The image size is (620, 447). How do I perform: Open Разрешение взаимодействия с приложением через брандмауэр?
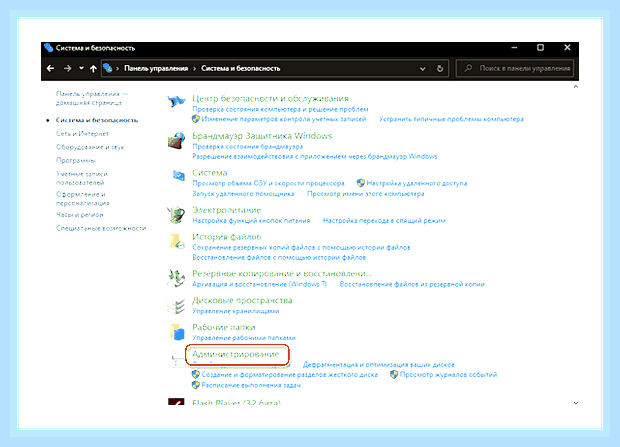pos(315,157)
